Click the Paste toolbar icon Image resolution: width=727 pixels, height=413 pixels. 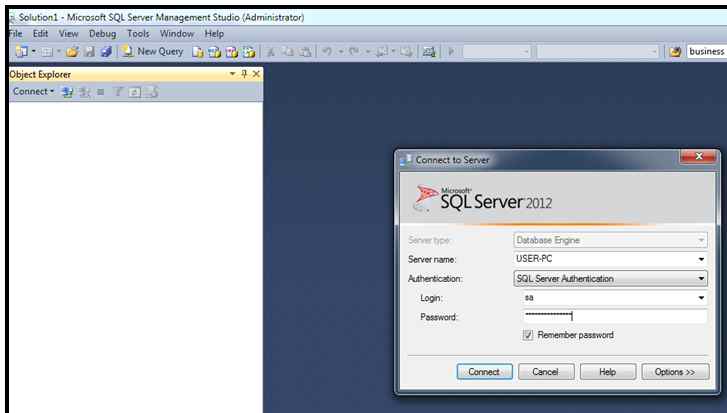tap(305, 52)
